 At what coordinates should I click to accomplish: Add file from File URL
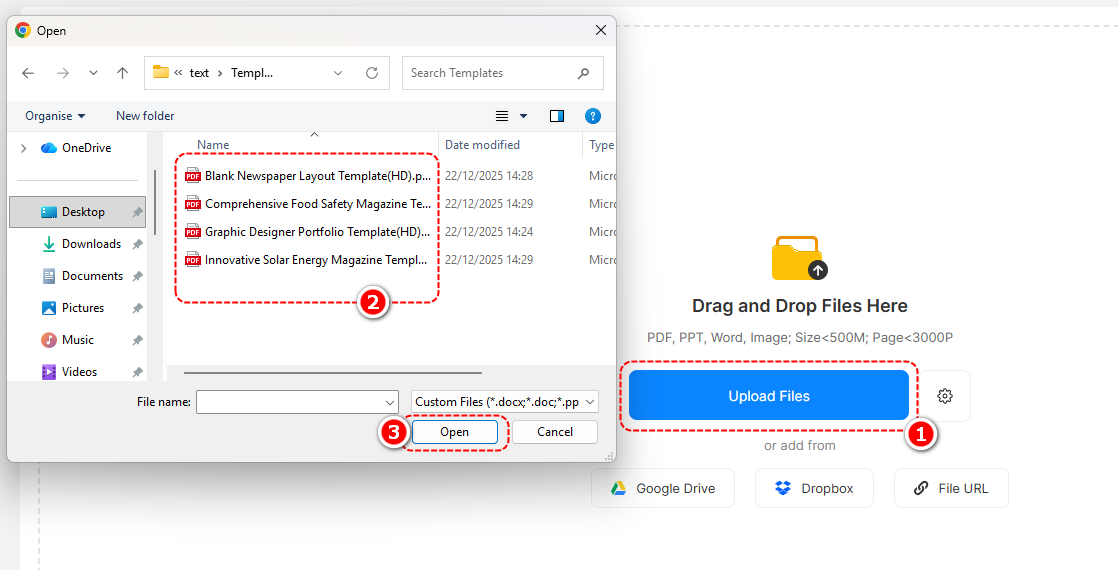(951, 488)
